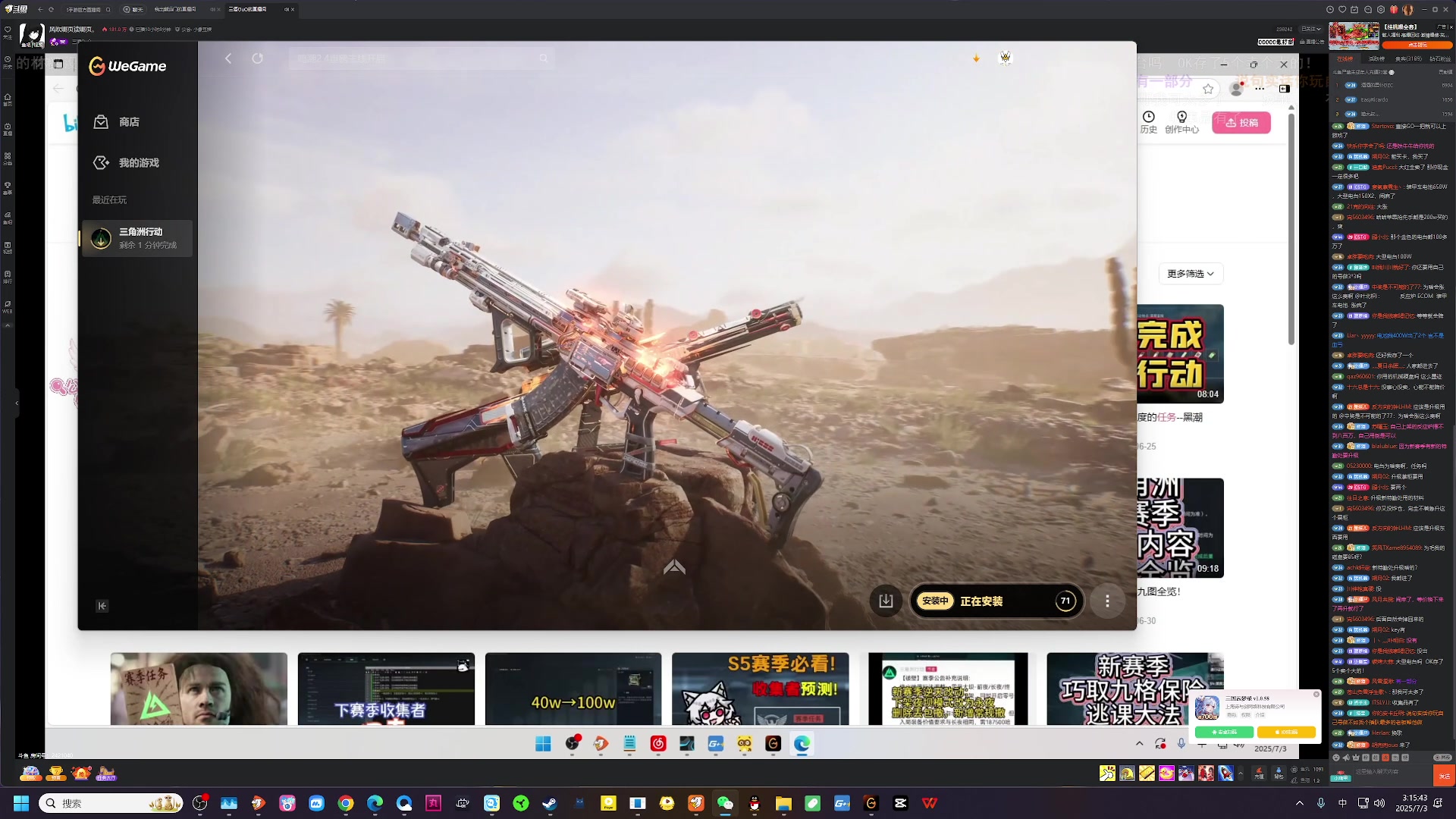This screenshot has height=819, width=1456.
Task: Select 三角洲行动 in recently played list
Action: [137, 238]
